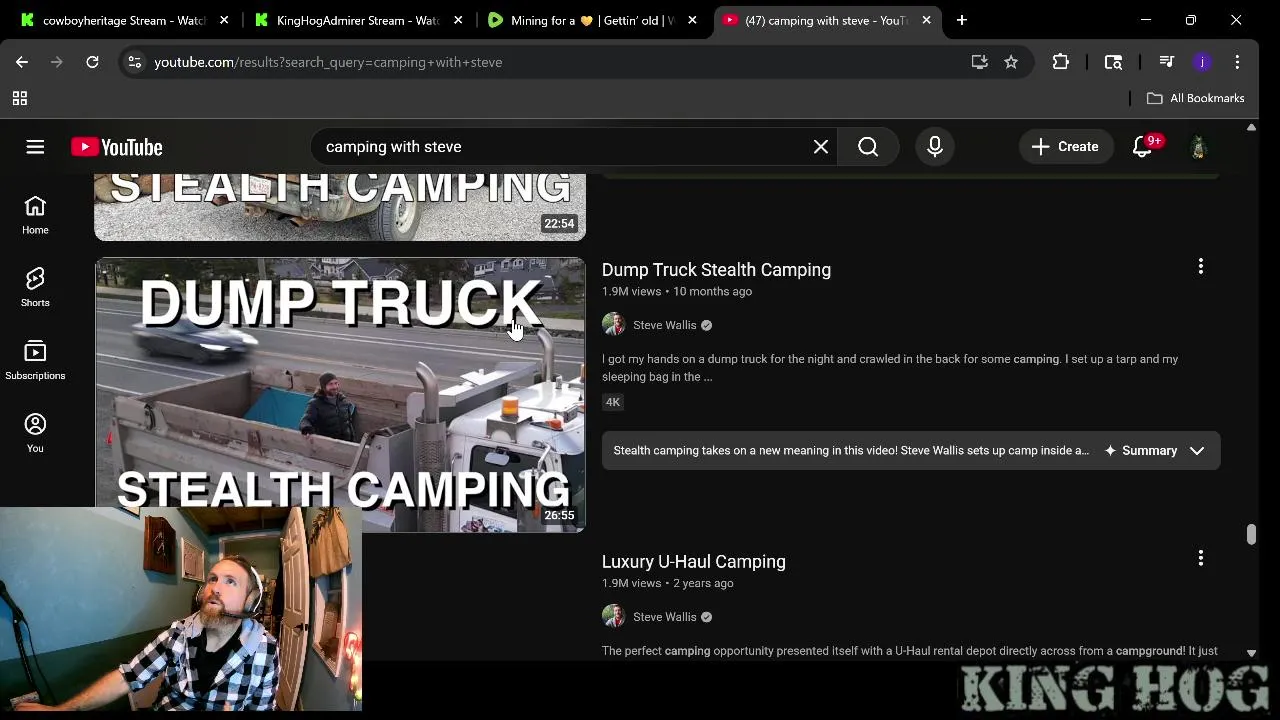This screenshot has width=1280, height=720.
Task: Go to the YouTube logo home link
Action: (117, 147)
